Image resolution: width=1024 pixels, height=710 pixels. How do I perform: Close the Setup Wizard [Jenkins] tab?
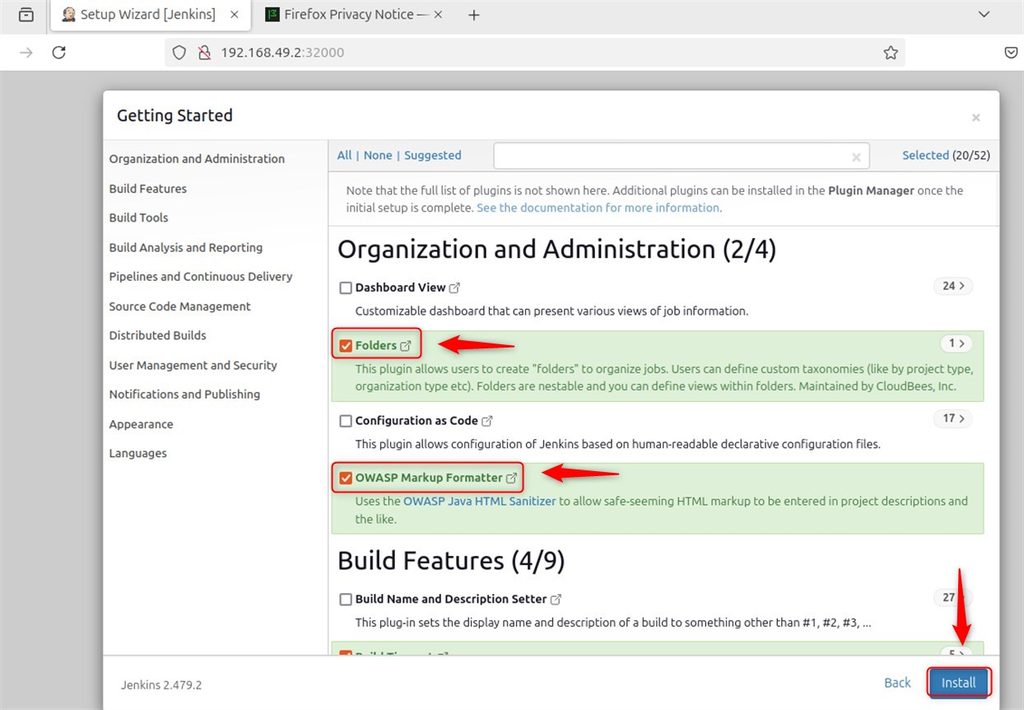coord(234,14)
